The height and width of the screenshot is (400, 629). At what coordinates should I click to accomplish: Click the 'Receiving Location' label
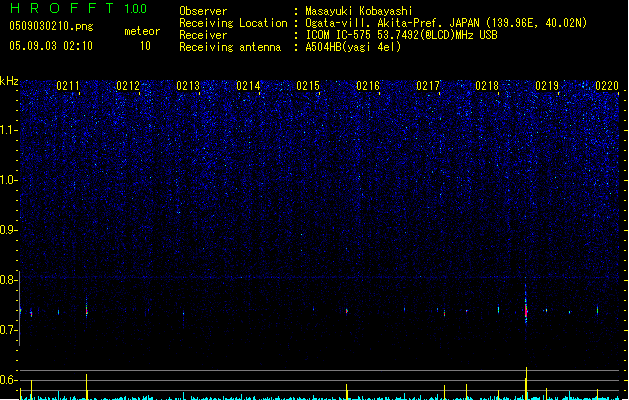233,23
